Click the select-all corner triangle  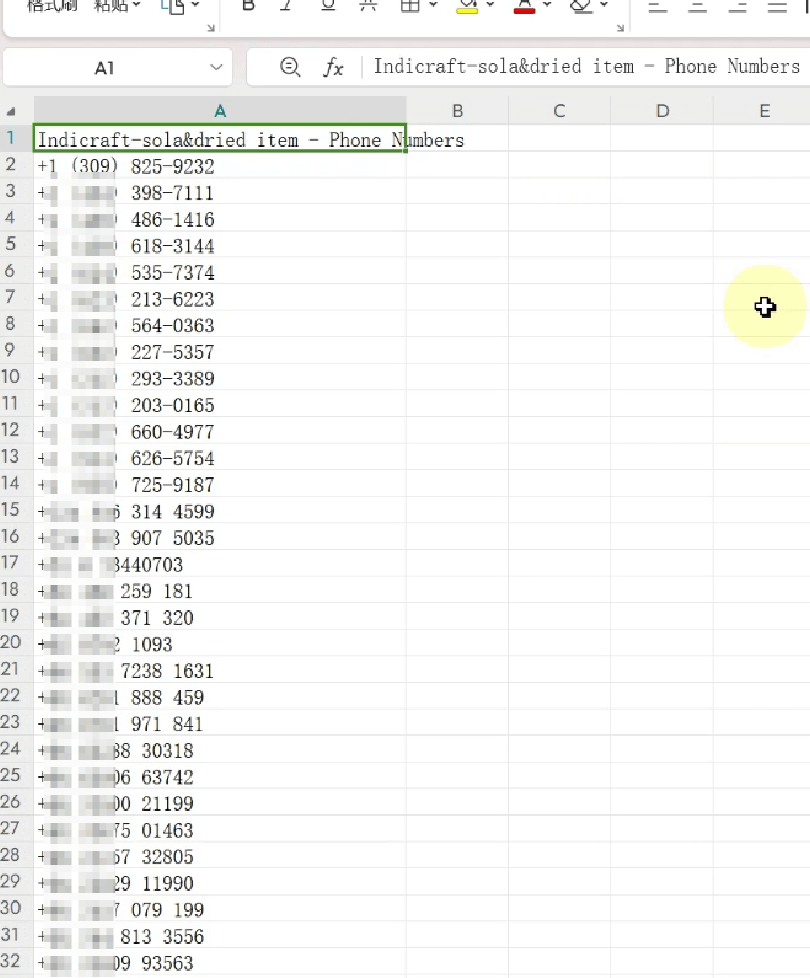(x=11, y=112)
